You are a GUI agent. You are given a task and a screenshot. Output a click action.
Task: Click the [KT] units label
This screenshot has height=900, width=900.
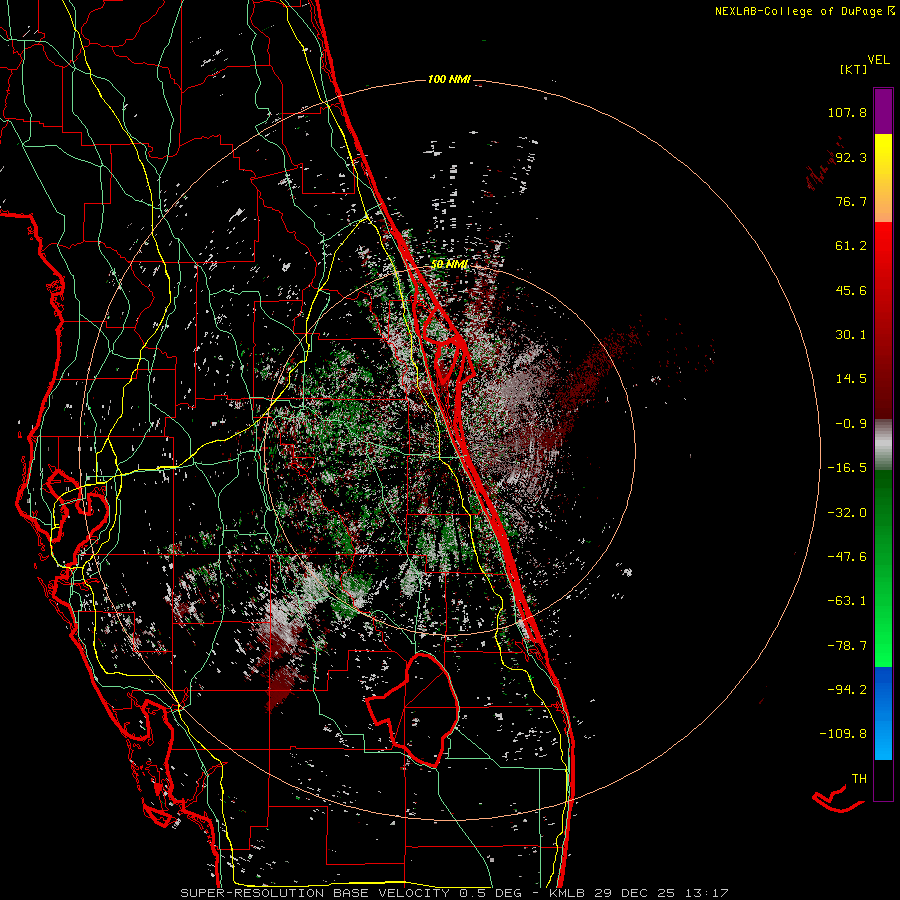click(854, 69)
